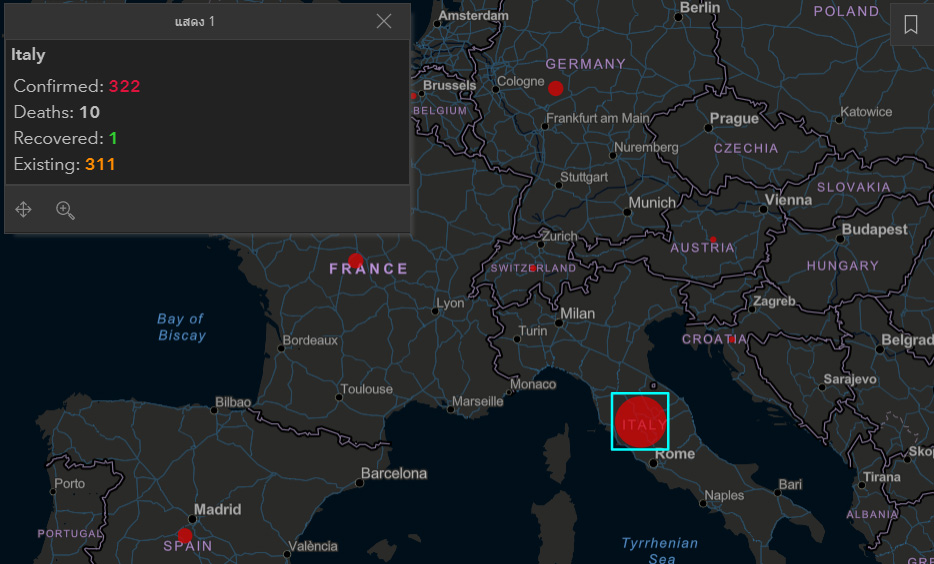
Task: Click the red dot near Belgium
Action: tap(412, 96)
